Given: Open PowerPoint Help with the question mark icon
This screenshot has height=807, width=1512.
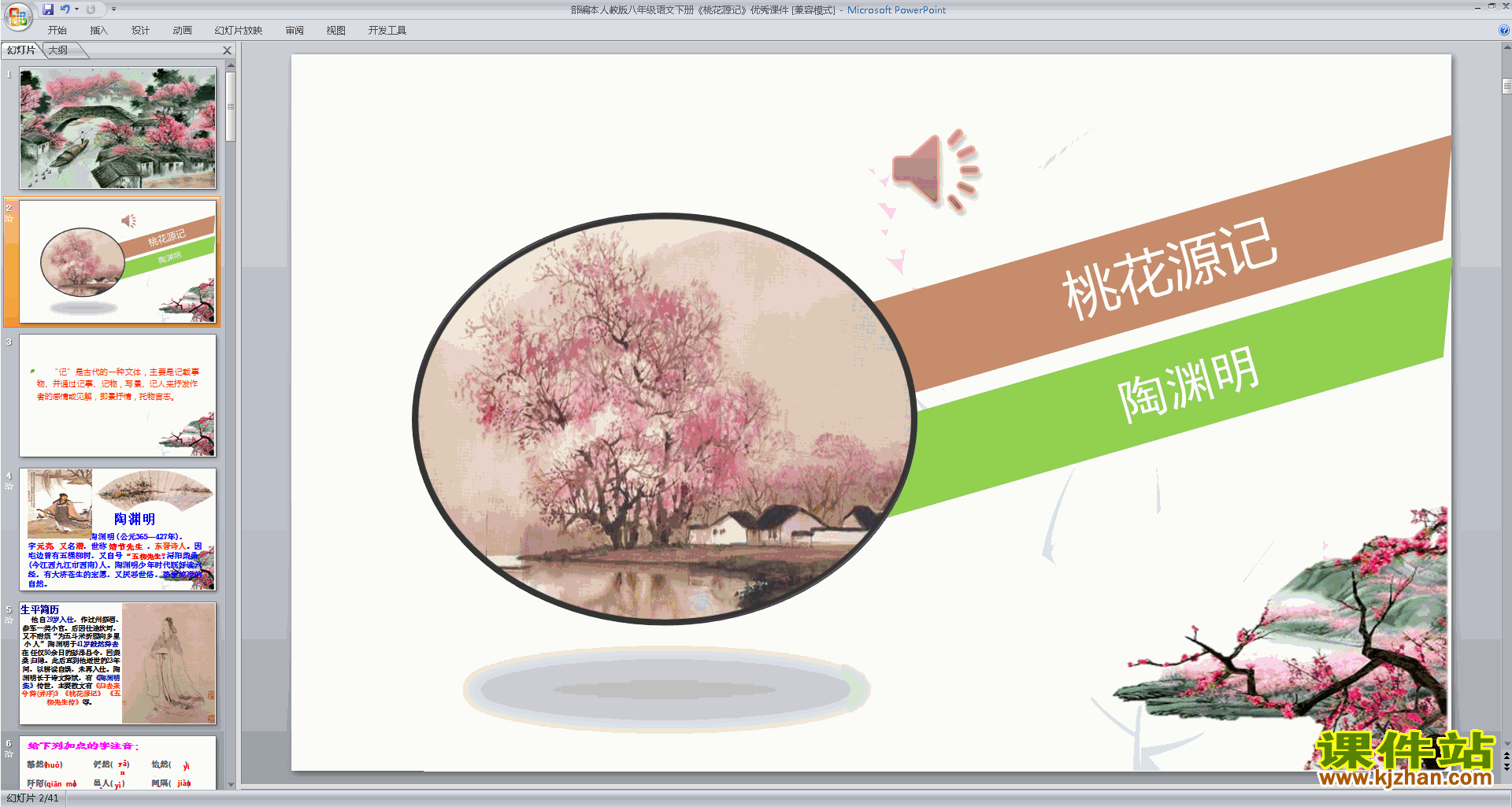Looking at the screenshot, I should 1504,31.
